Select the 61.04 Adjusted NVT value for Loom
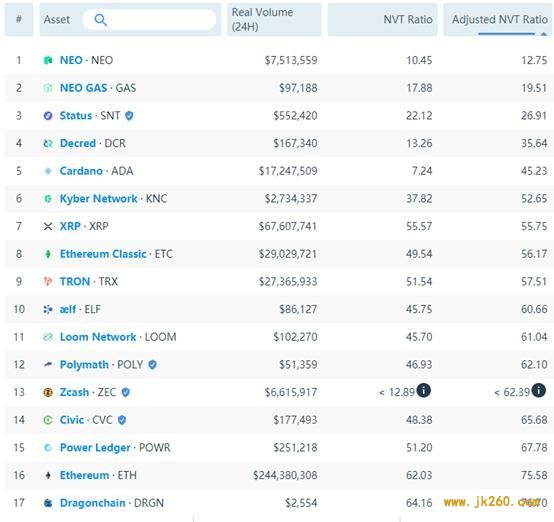 [534, 337]
